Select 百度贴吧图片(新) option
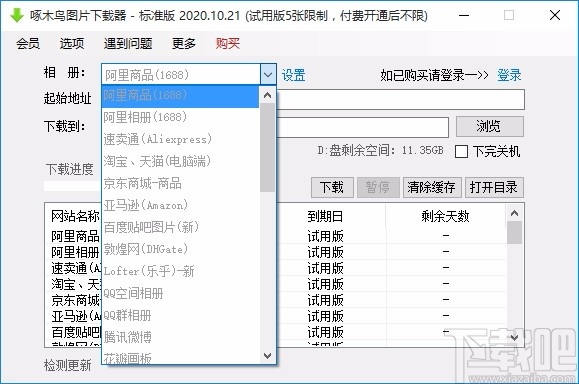The width and height of the screenshot is (579, 384). point(180,227)
